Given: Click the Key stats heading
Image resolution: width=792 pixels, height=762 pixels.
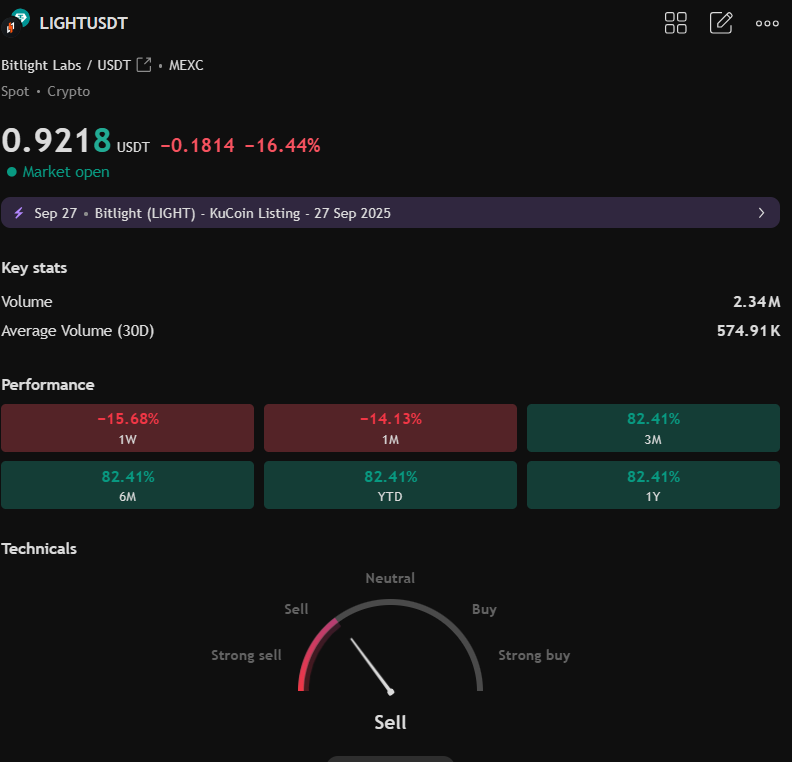Looking at the screenshot, I should pos(34,268).
